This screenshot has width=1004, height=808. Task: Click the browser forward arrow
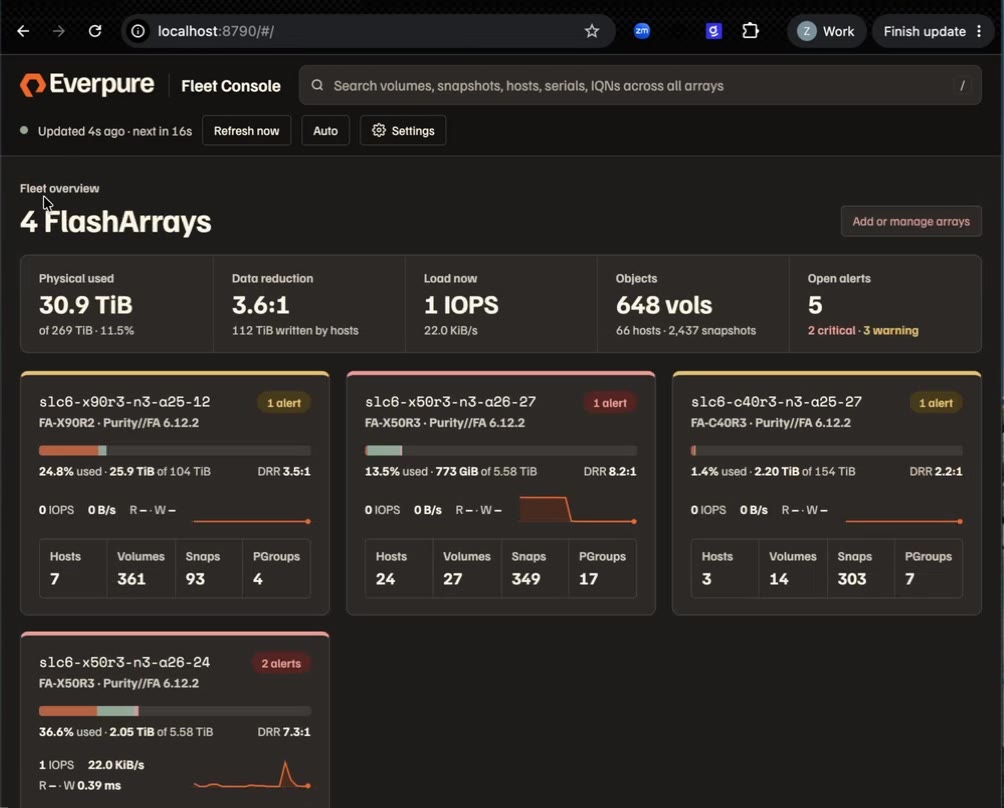coord(59,31)
